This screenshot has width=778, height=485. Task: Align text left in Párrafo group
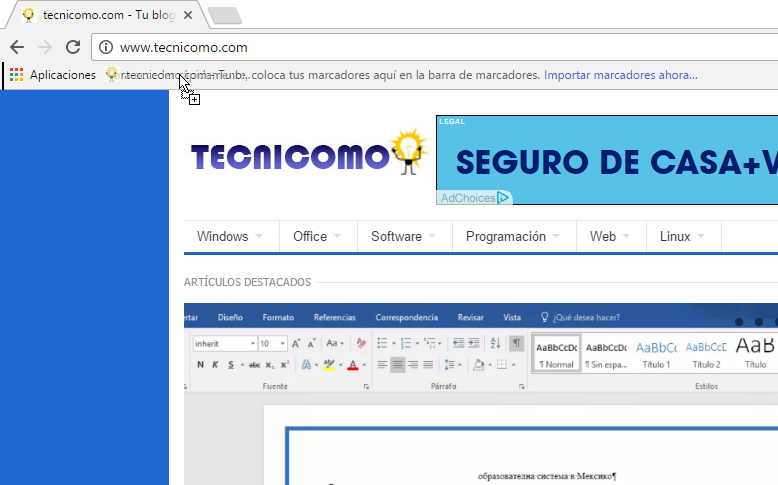(382, 365)
